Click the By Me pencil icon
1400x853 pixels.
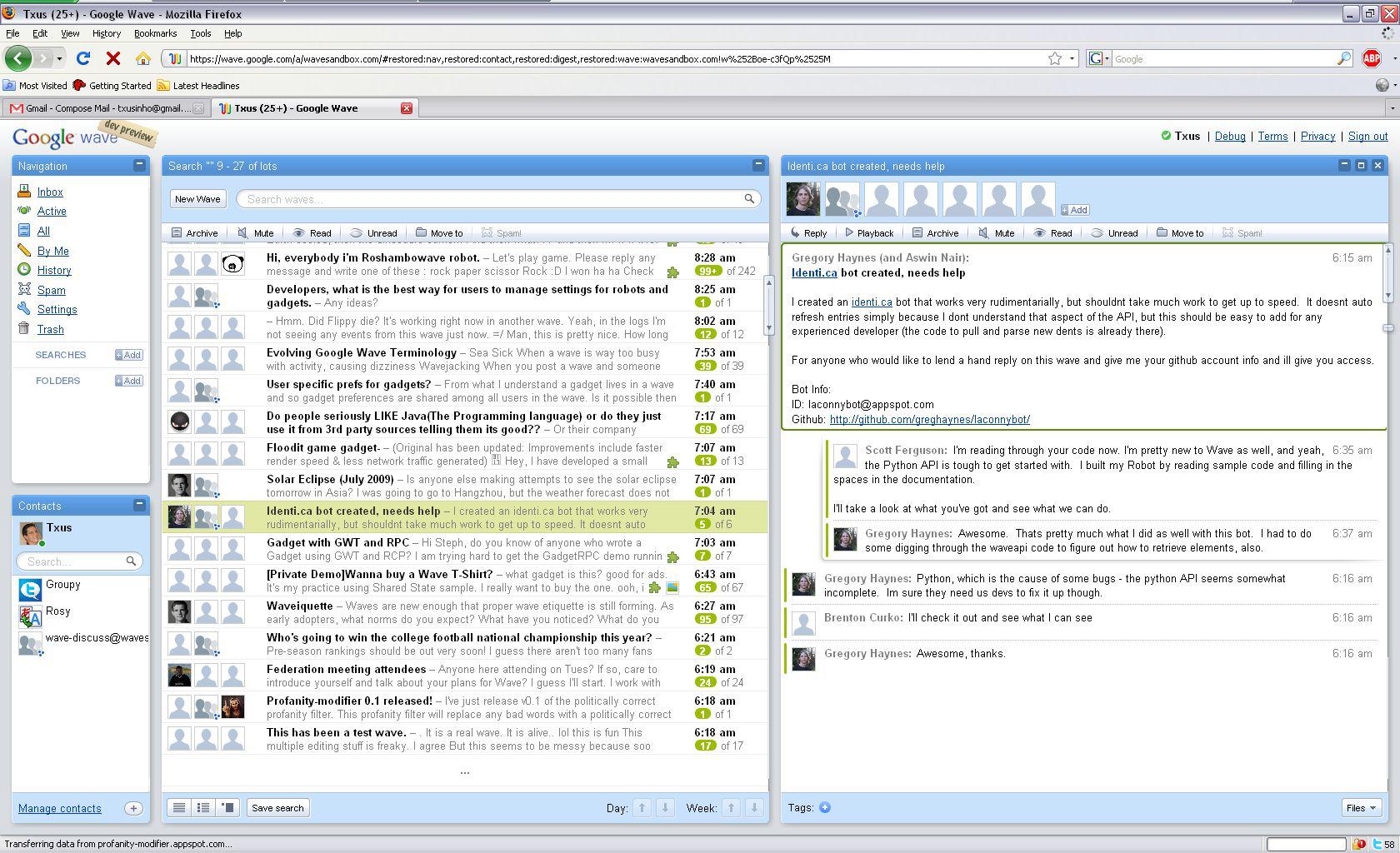click(x=24, y=251)
